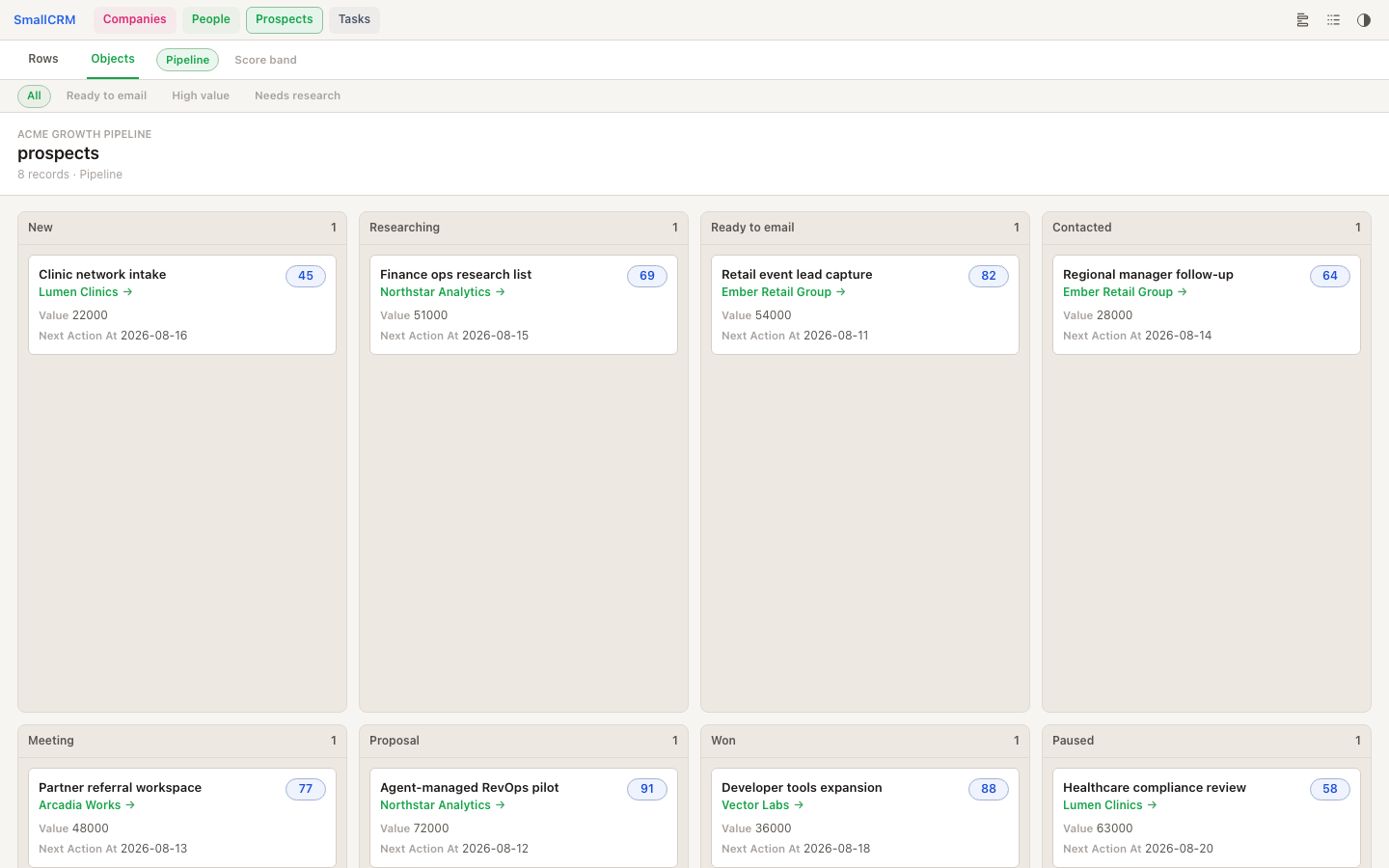Open Arcadia Works company link
The height and width of the screenshot is (868, 1389).
tap(87, 805)
